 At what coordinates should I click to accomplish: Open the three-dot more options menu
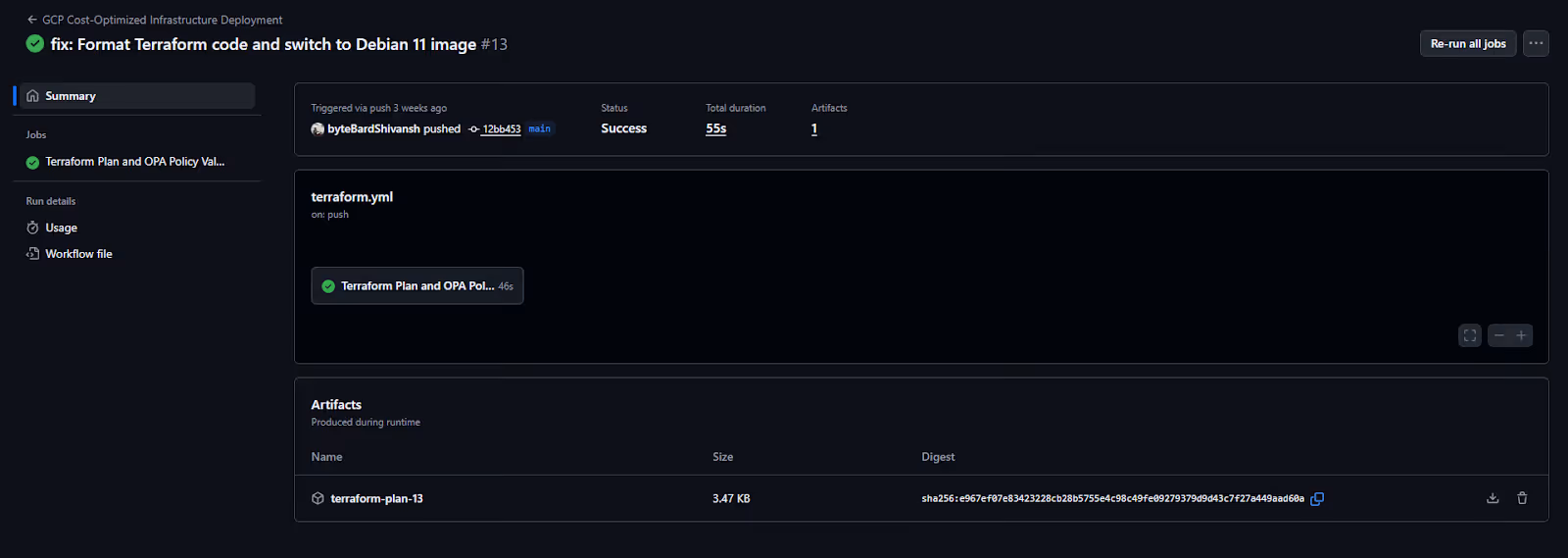(x=1536, y=43)
